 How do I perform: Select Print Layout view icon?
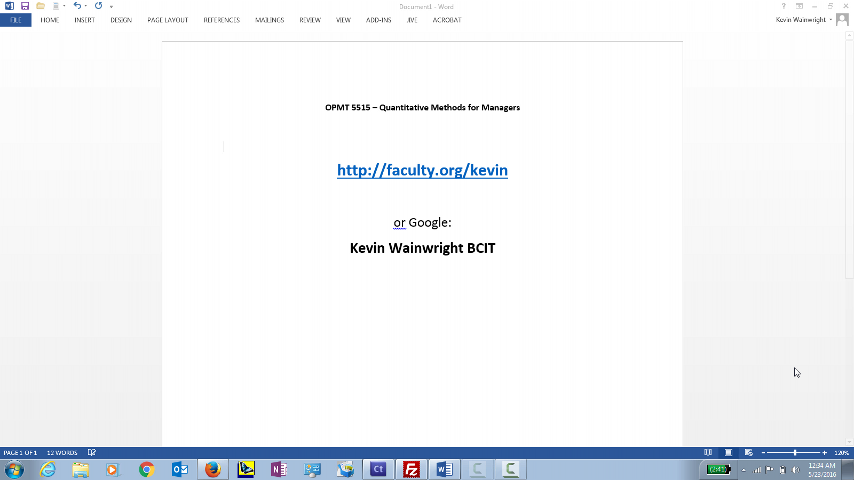(728, 453)
